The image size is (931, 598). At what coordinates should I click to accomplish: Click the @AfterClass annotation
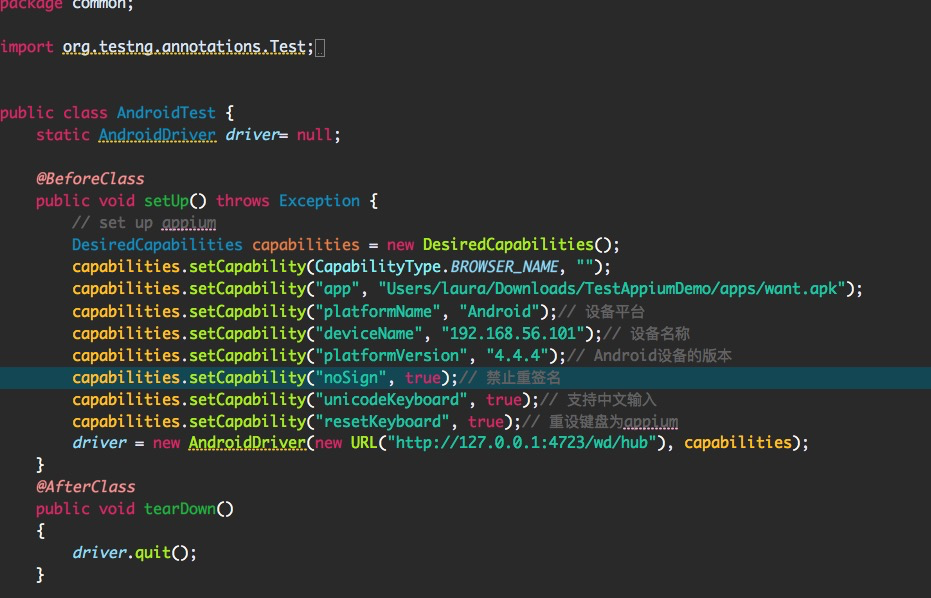[86, 486]
